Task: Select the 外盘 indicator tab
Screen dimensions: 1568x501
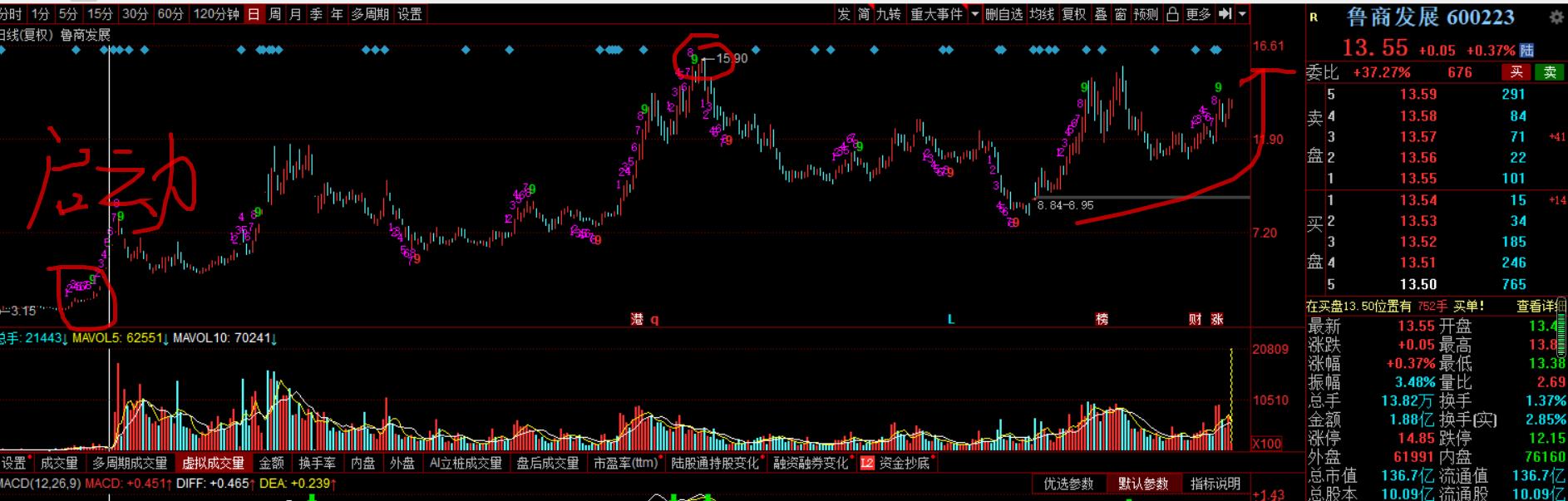Action: (x=402, y=463)
